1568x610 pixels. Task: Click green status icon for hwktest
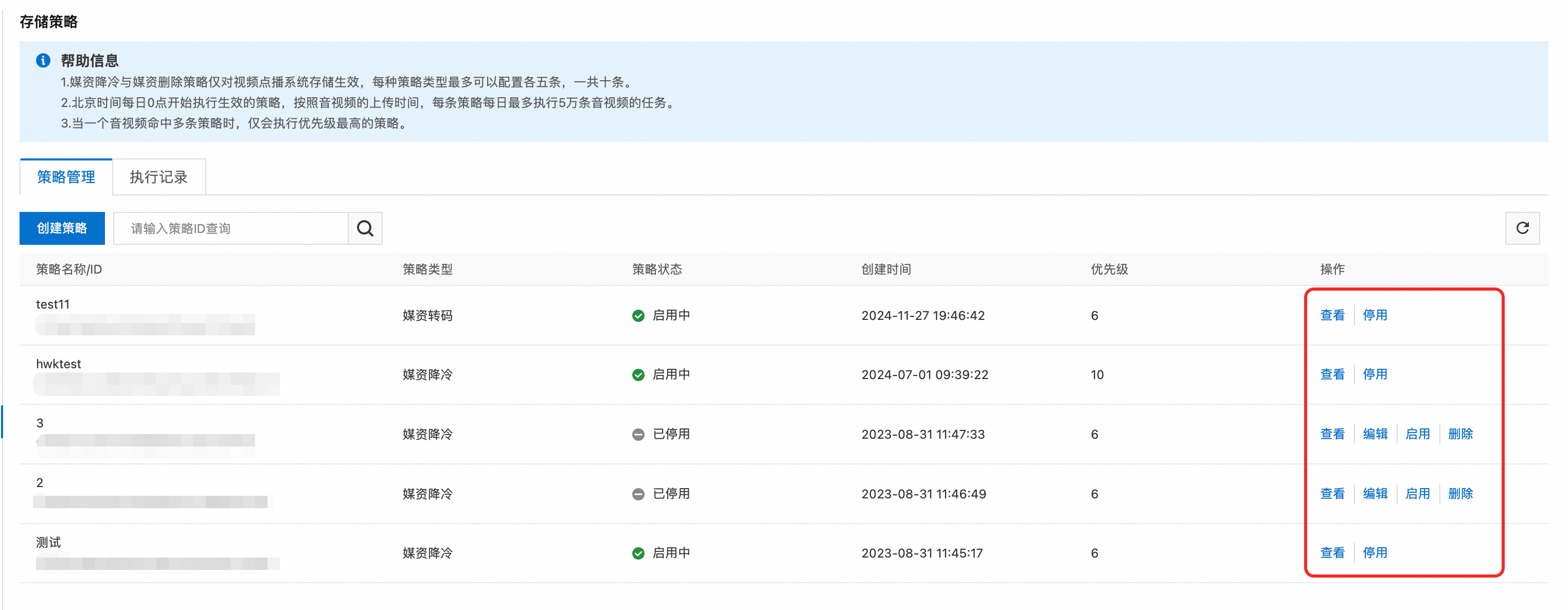click(638, 375)
